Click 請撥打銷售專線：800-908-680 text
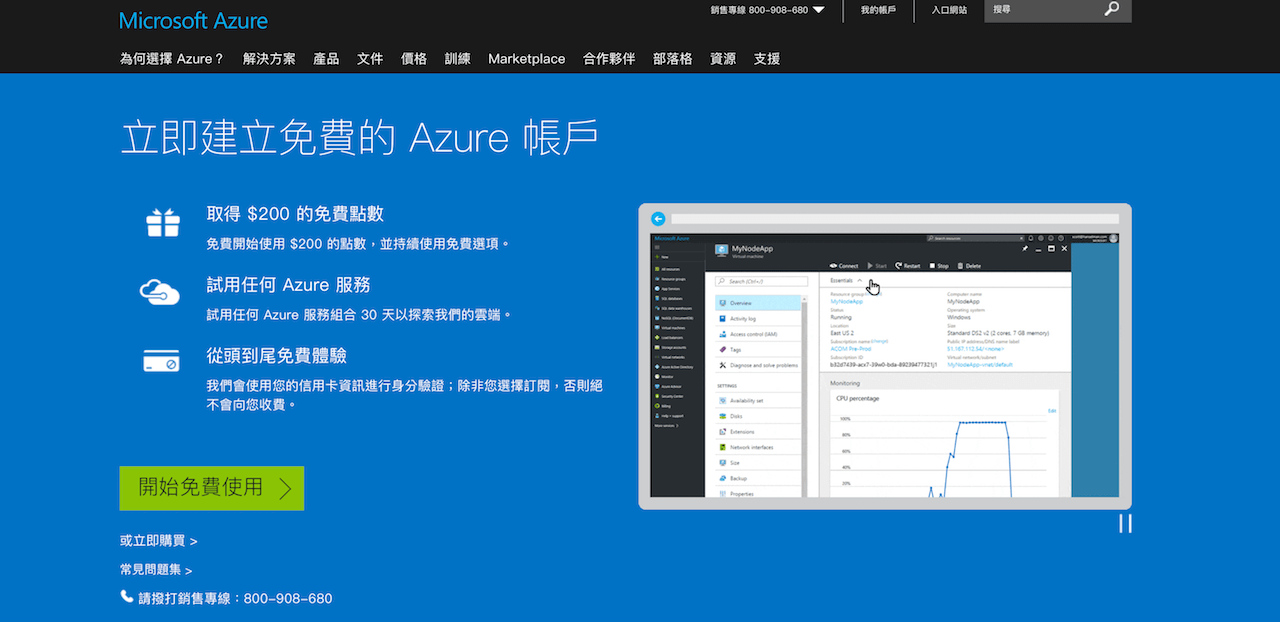1280x622 pixels. tap(235, 599)
